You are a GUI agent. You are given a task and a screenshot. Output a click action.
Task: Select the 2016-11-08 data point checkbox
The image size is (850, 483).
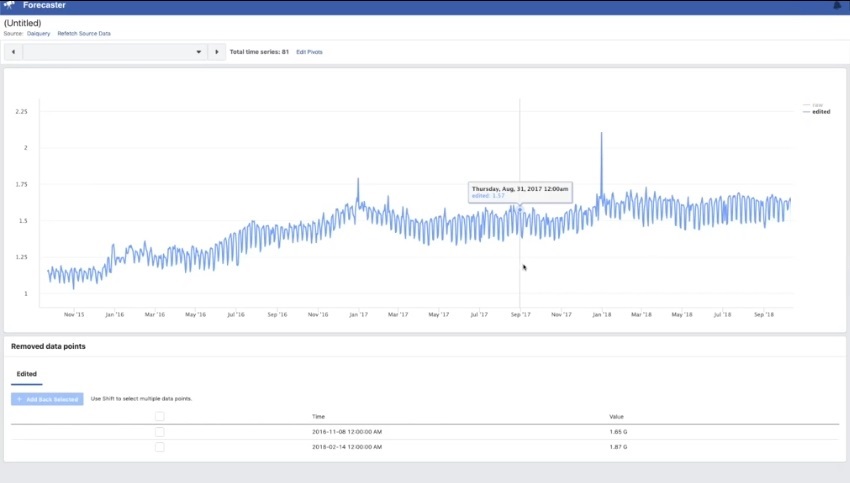pos(159,432)
